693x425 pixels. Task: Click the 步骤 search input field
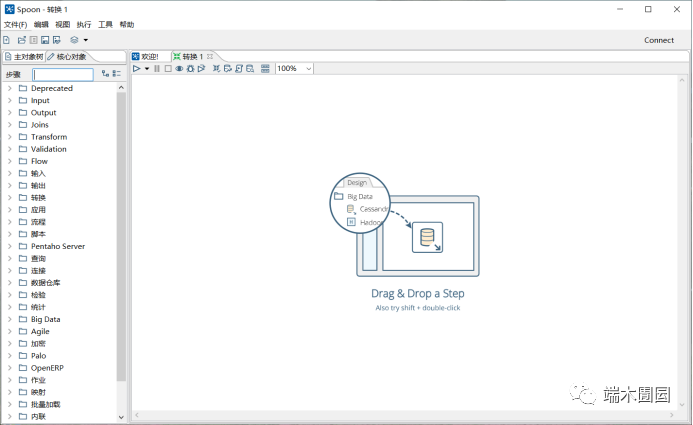63,74
